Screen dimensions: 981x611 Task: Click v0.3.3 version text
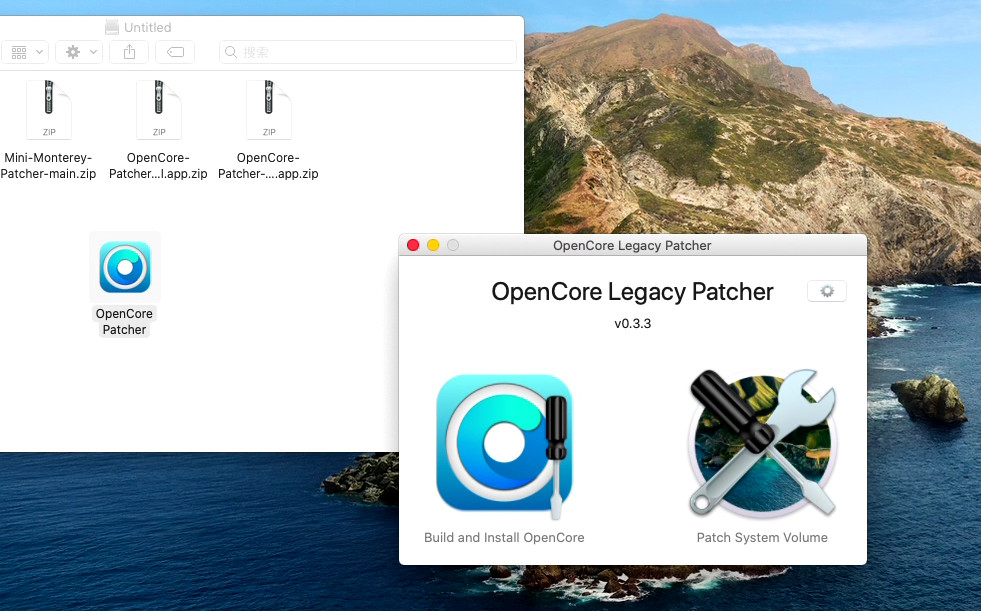pos(633,323)
